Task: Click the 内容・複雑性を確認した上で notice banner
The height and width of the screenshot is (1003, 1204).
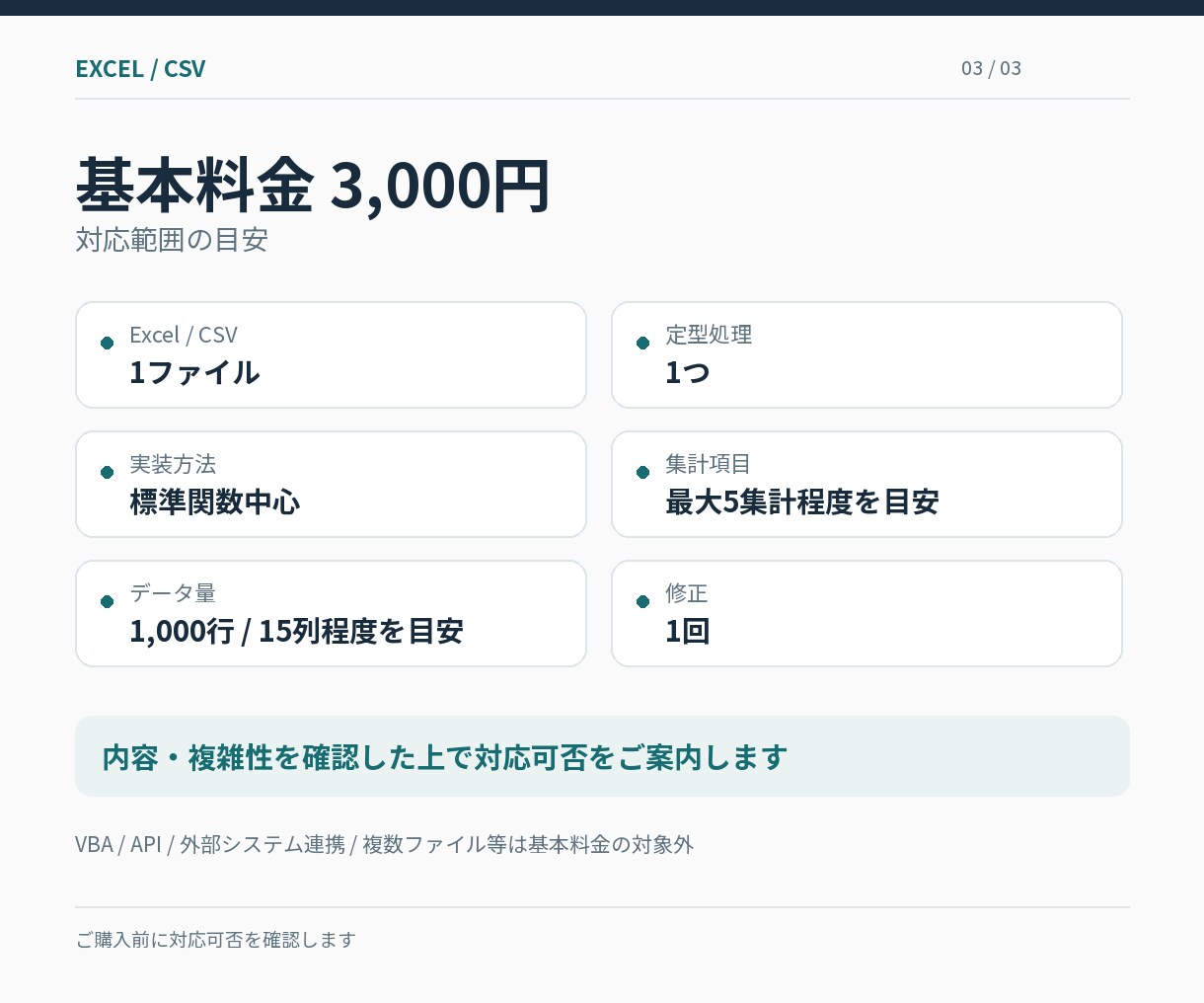Action: 602,756
